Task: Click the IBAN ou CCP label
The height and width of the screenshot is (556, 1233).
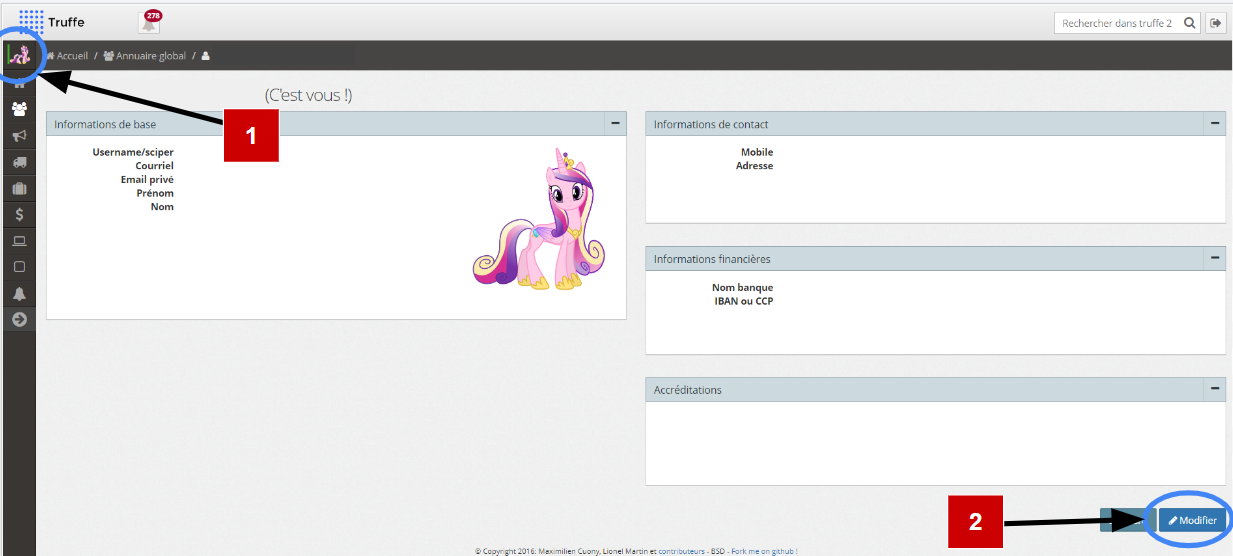Action: click(743, 301)
